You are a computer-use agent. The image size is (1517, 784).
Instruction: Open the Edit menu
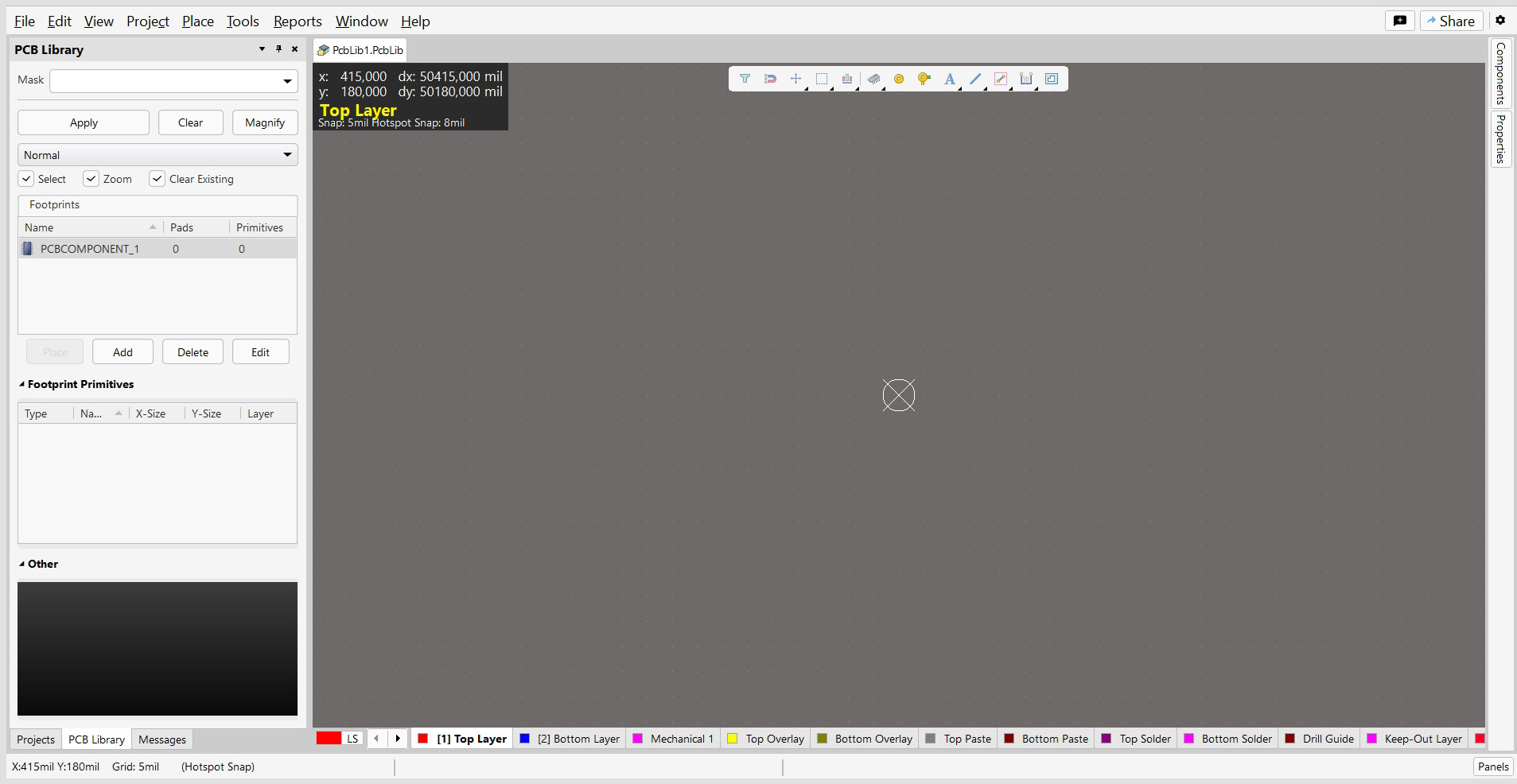coord(60,21)
